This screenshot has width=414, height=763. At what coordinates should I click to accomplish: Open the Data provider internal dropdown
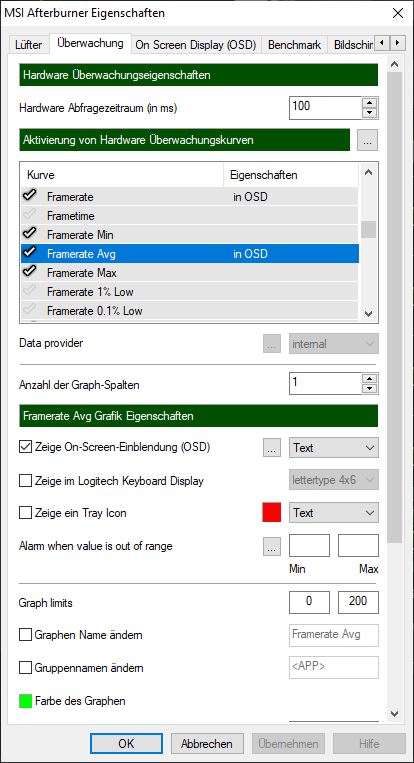(334, 344)
